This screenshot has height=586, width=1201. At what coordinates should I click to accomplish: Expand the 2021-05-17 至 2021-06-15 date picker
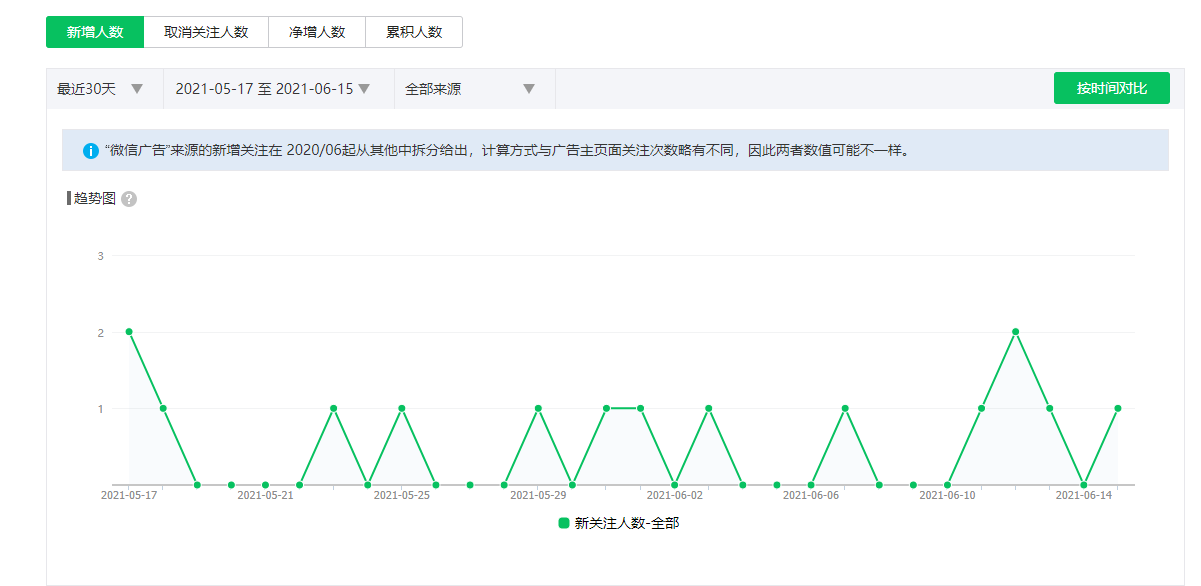tap(273, 89)
